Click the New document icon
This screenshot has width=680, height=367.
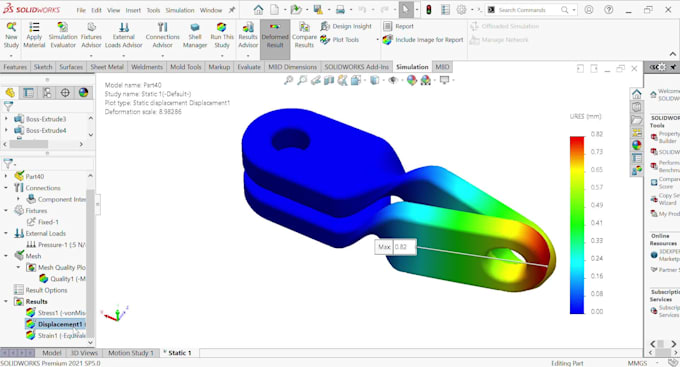click(x=275, y=10)
